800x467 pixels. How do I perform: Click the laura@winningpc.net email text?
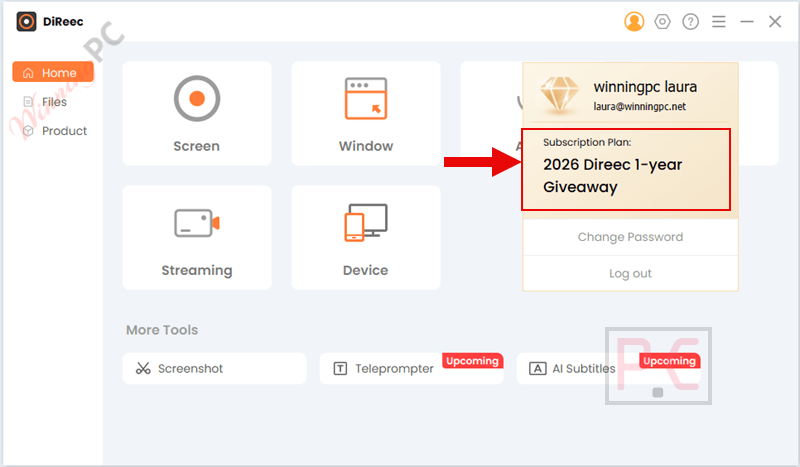(639, 106)
